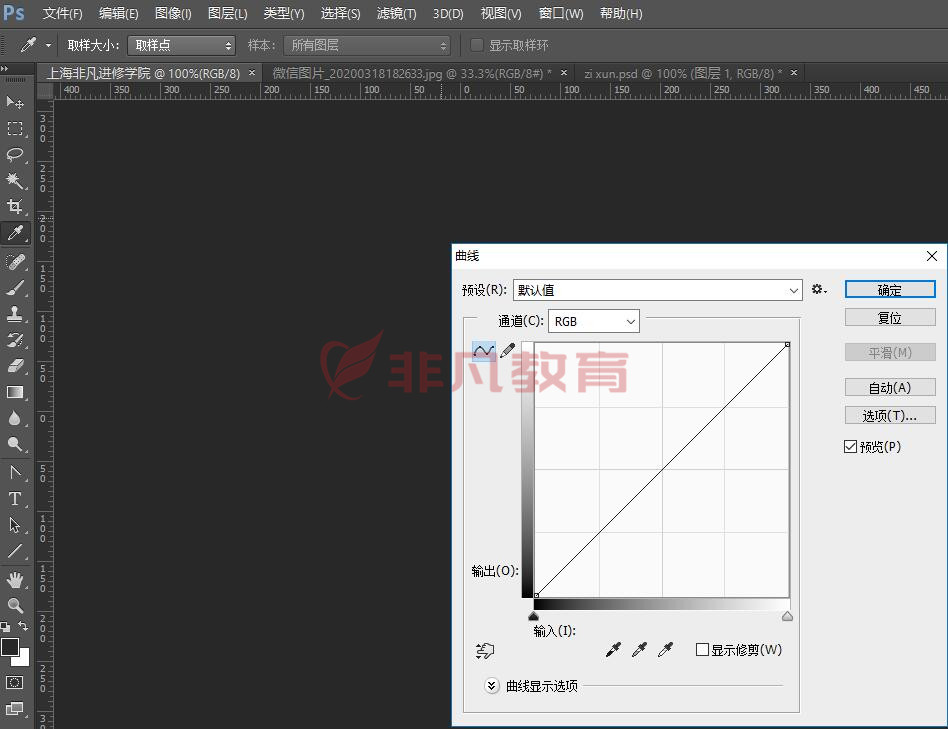This screenshot has height=729, width=948.
Task: Select the Blur tool
Action: coord(15,418)
